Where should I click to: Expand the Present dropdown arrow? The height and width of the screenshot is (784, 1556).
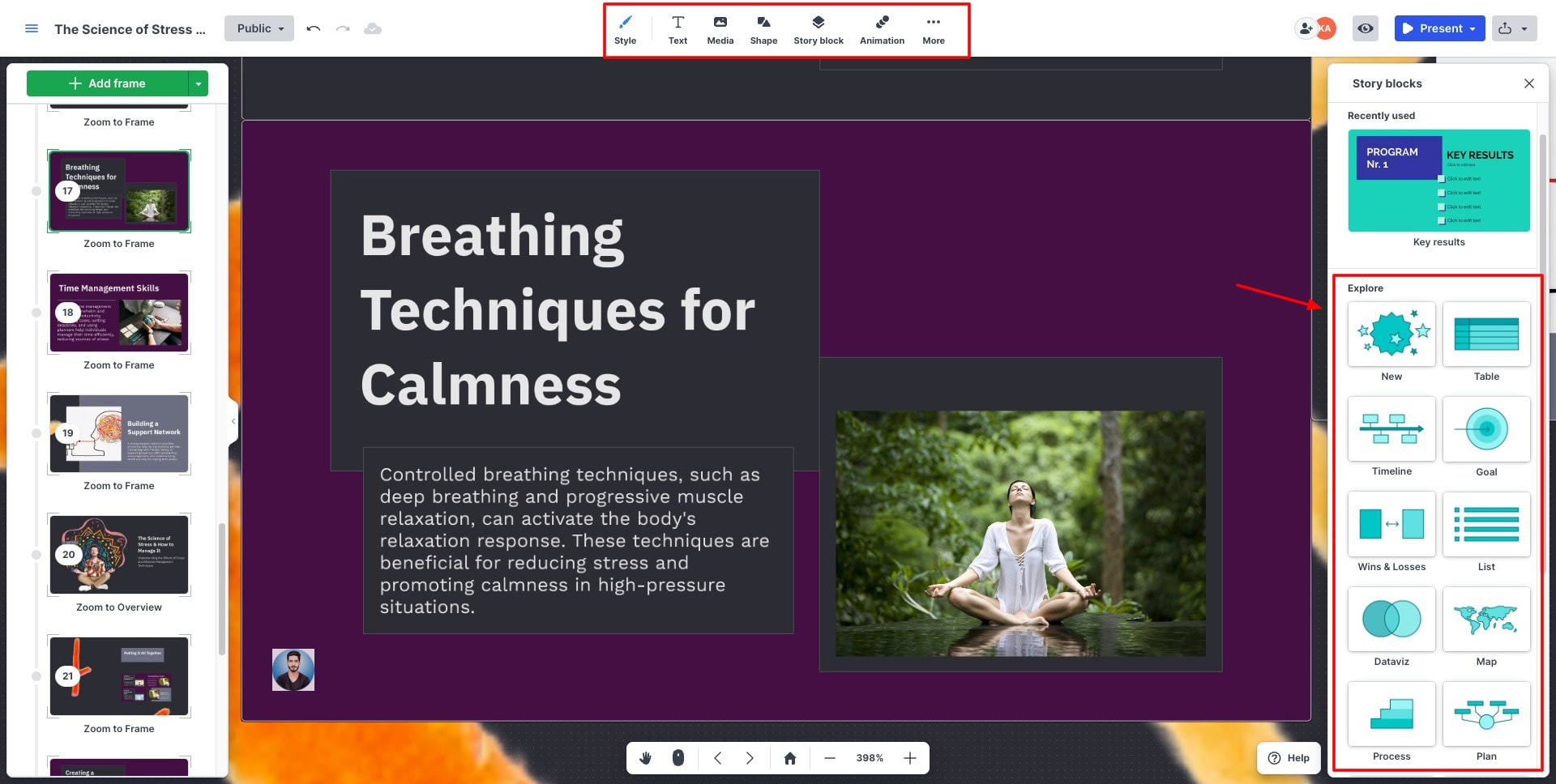[1473, 28]
